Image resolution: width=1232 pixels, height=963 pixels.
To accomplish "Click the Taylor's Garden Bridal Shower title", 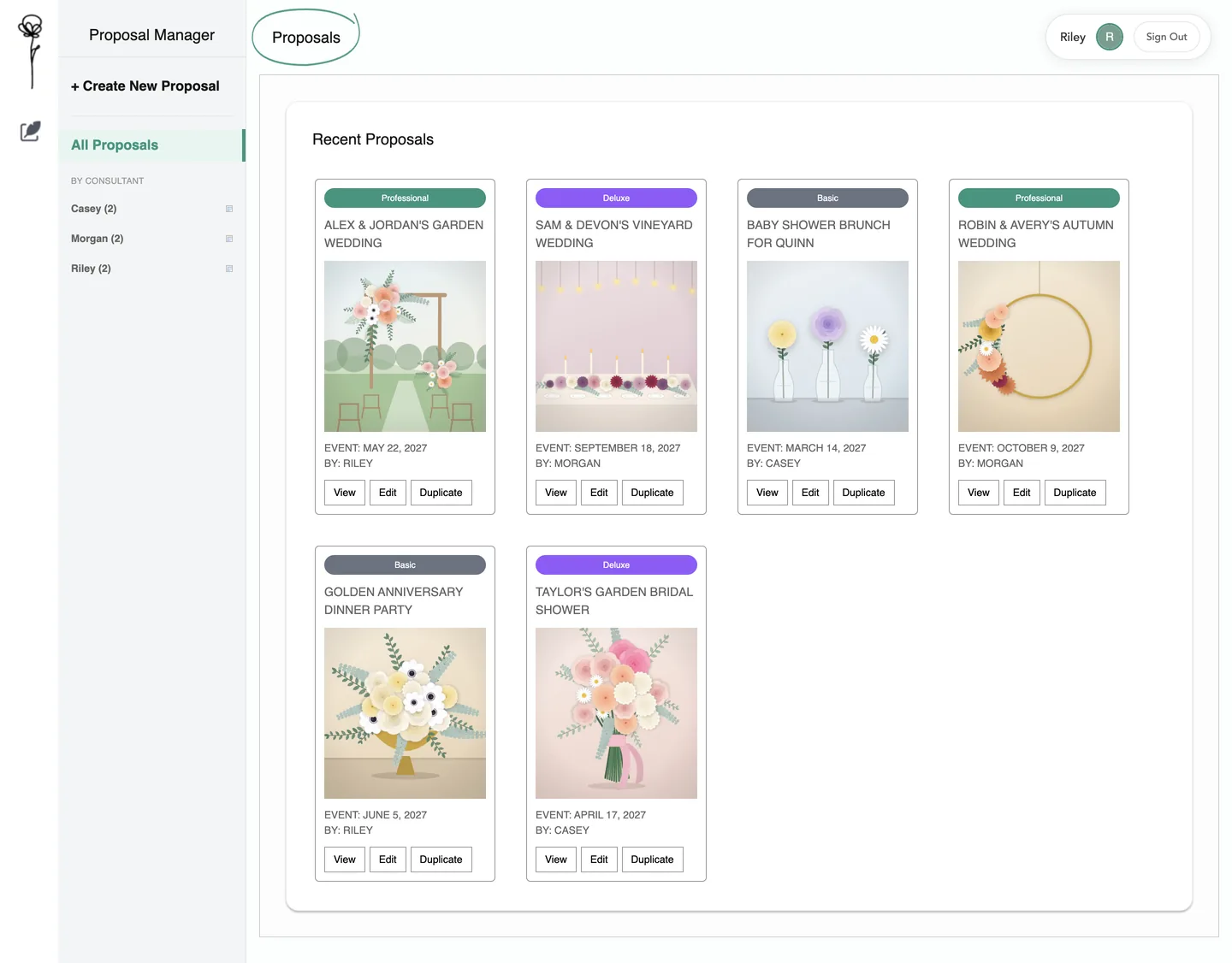I will tap(614, 600).
